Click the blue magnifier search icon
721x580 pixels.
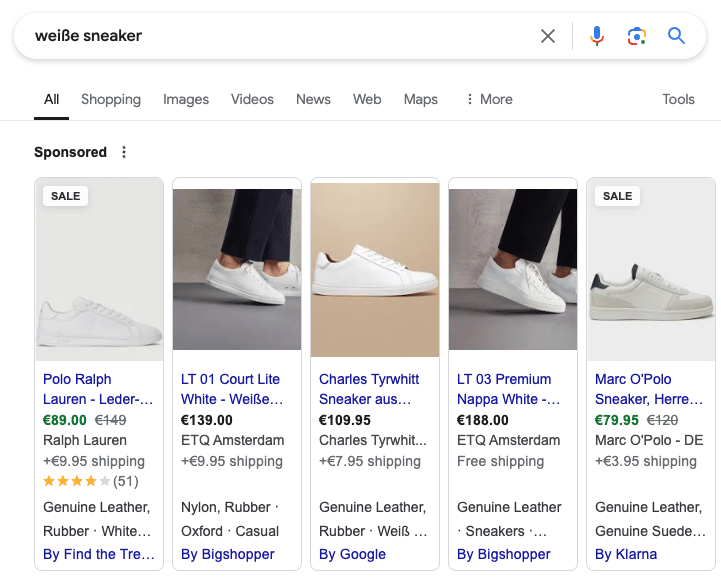[x=676, y=35]
